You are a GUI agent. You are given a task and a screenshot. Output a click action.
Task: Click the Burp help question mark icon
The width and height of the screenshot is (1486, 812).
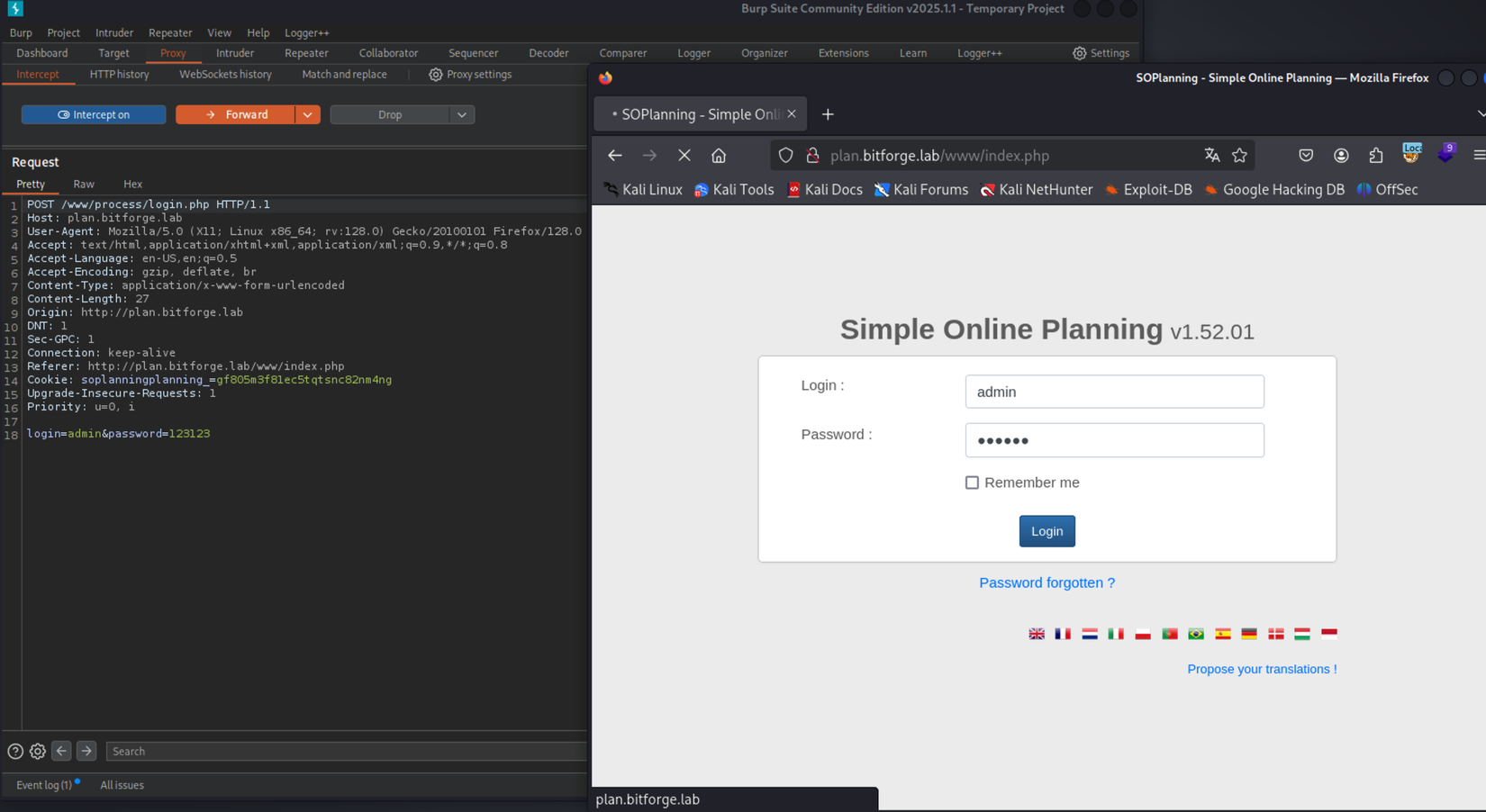click(15, 751)
